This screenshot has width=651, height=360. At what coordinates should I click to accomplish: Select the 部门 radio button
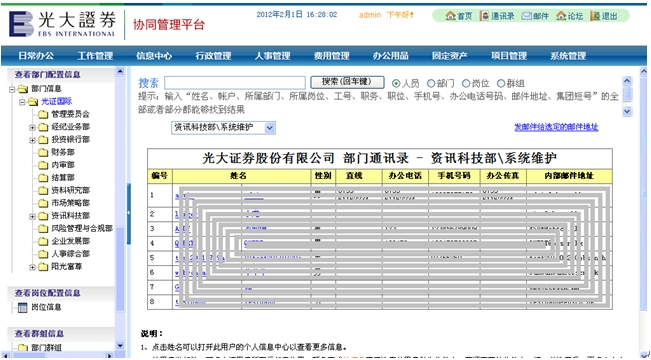click(x=431, y=83)
